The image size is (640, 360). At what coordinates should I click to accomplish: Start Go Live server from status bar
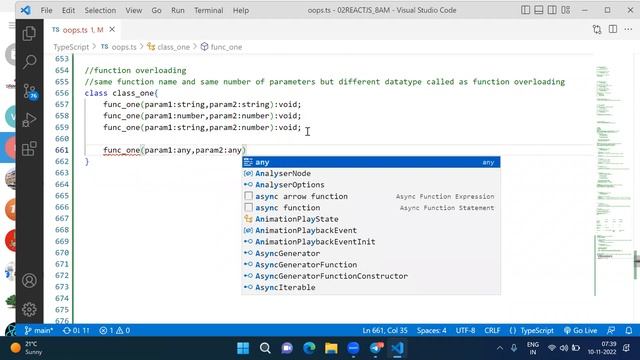click(580, 330)
